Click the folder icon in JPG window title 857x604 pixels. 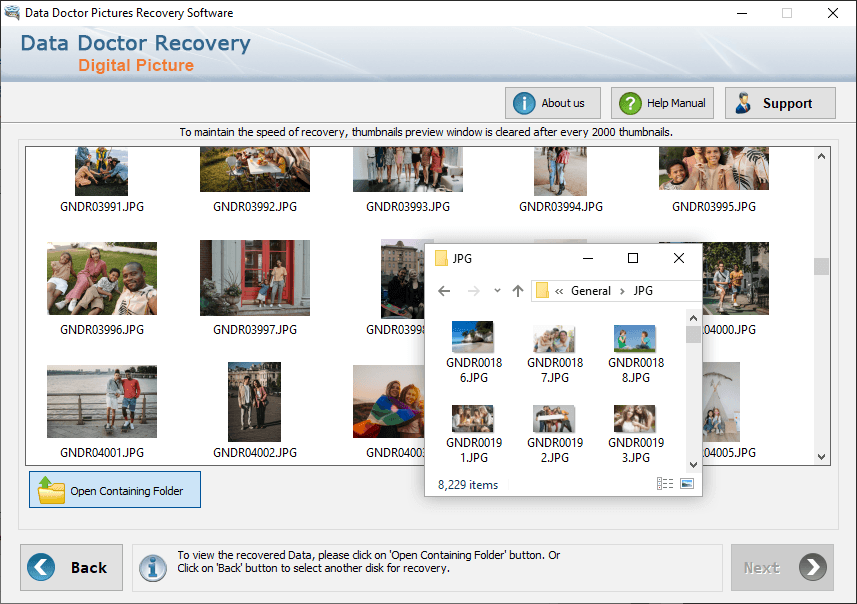(x=441, y=258)
